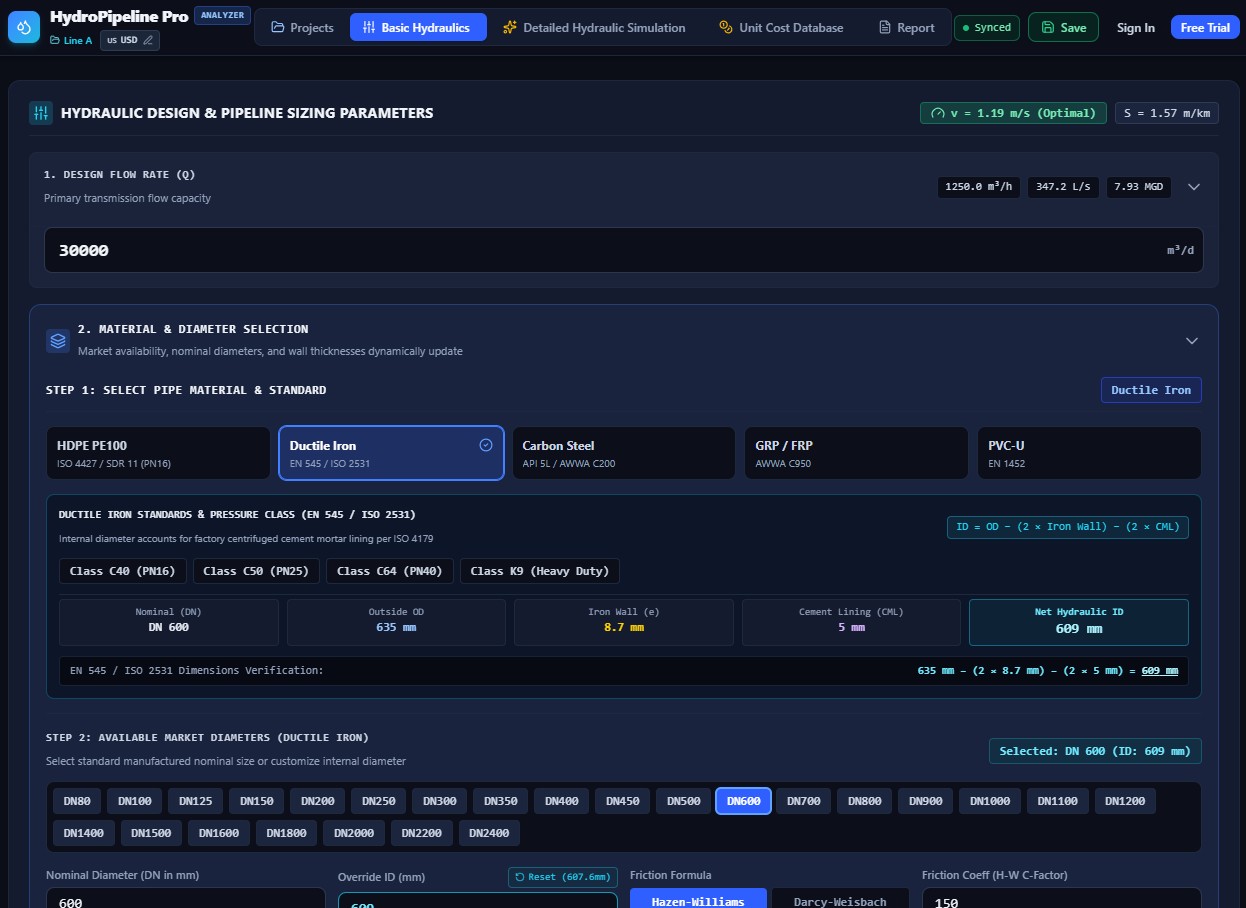Click the Friction Coeff C-Factor field
The image size is (1246, 908).
(1061, 898)
